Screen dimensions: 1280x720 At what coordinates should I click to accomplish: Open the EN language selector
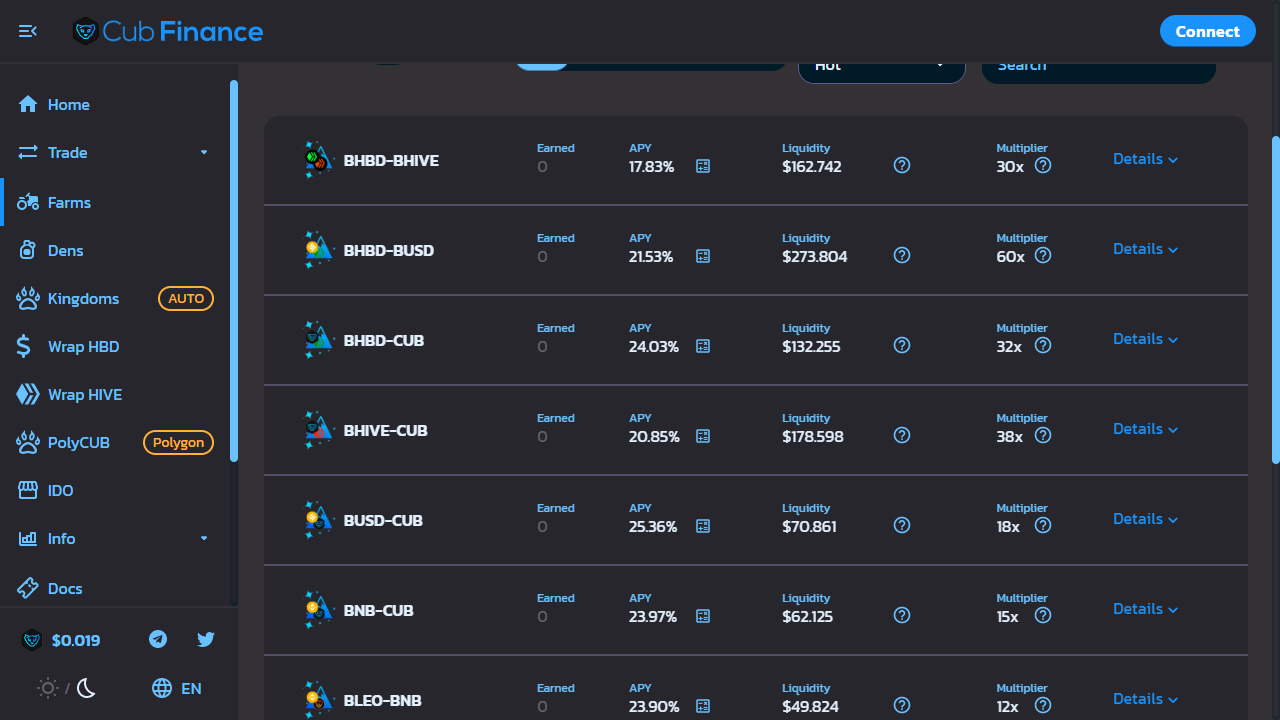click(177, 688)
